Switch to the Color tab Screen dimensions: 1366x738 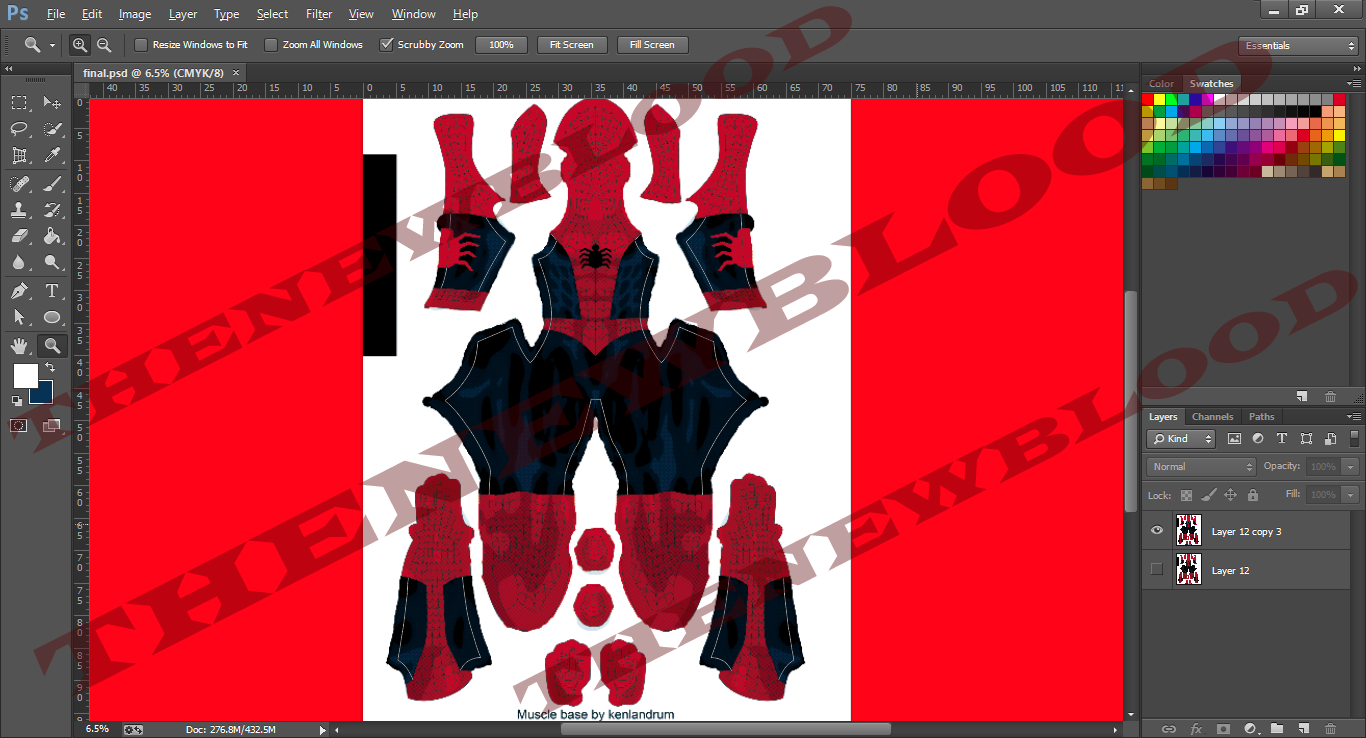click(1162, 84)
